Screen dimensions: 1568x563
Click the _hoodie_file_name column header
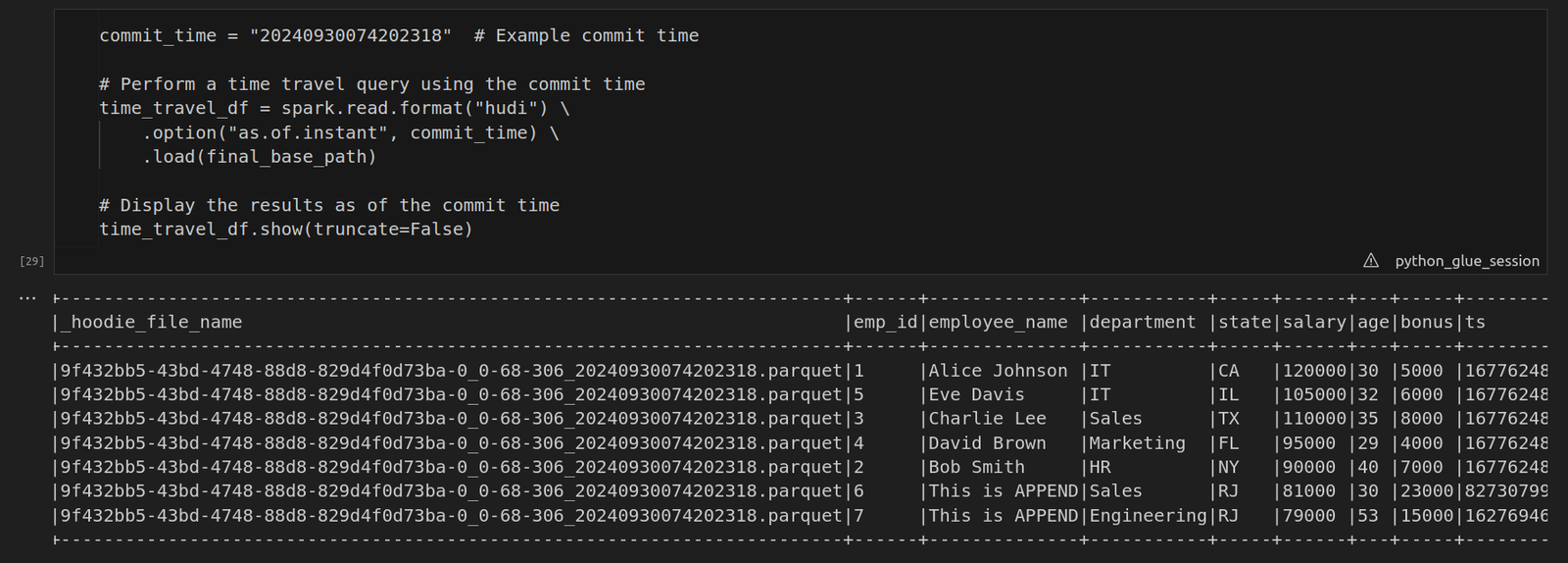tap(151, 322)
